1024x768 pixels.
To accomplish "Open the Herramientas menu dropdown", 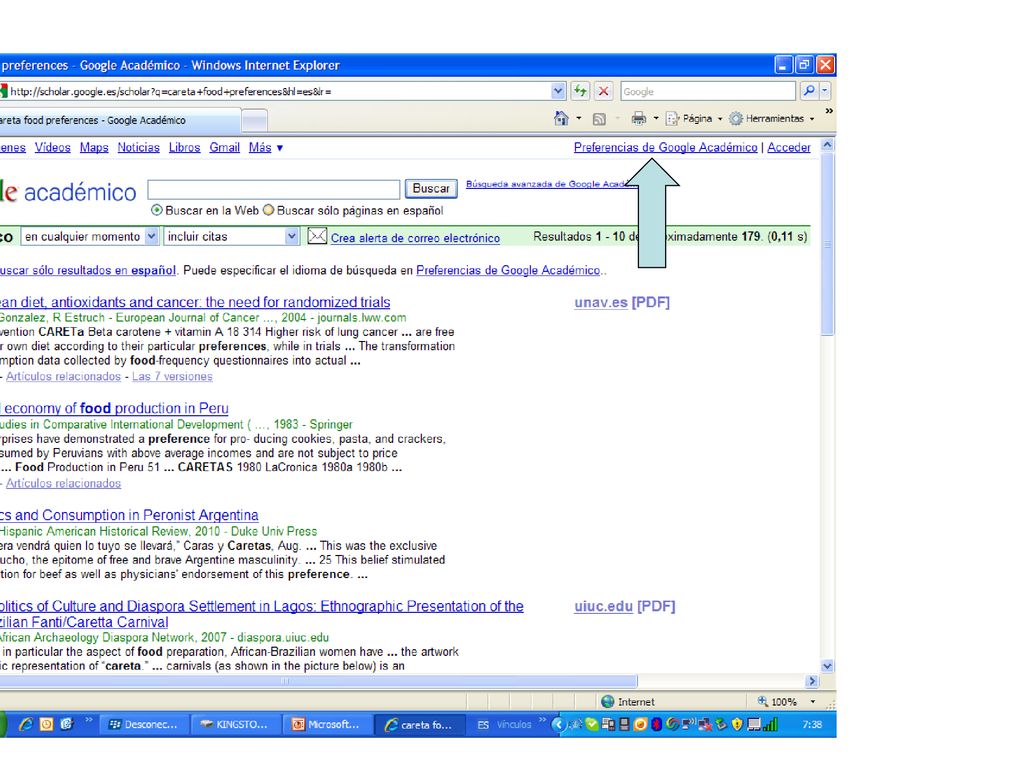I will (812, 119).
